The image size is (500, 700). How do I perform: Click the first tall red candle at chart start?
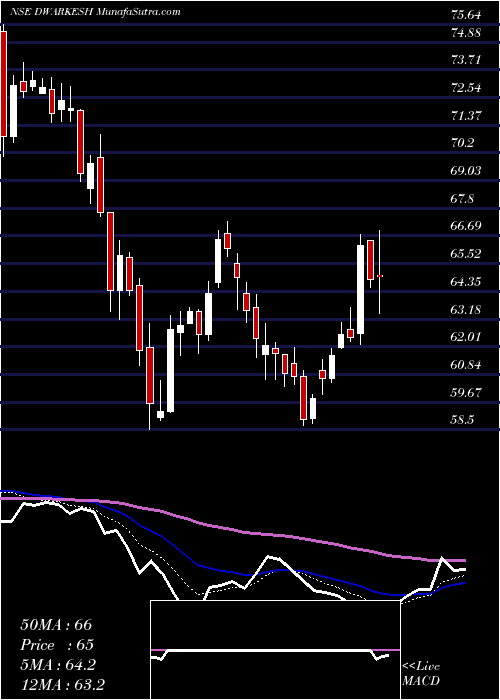coord(4,84)
